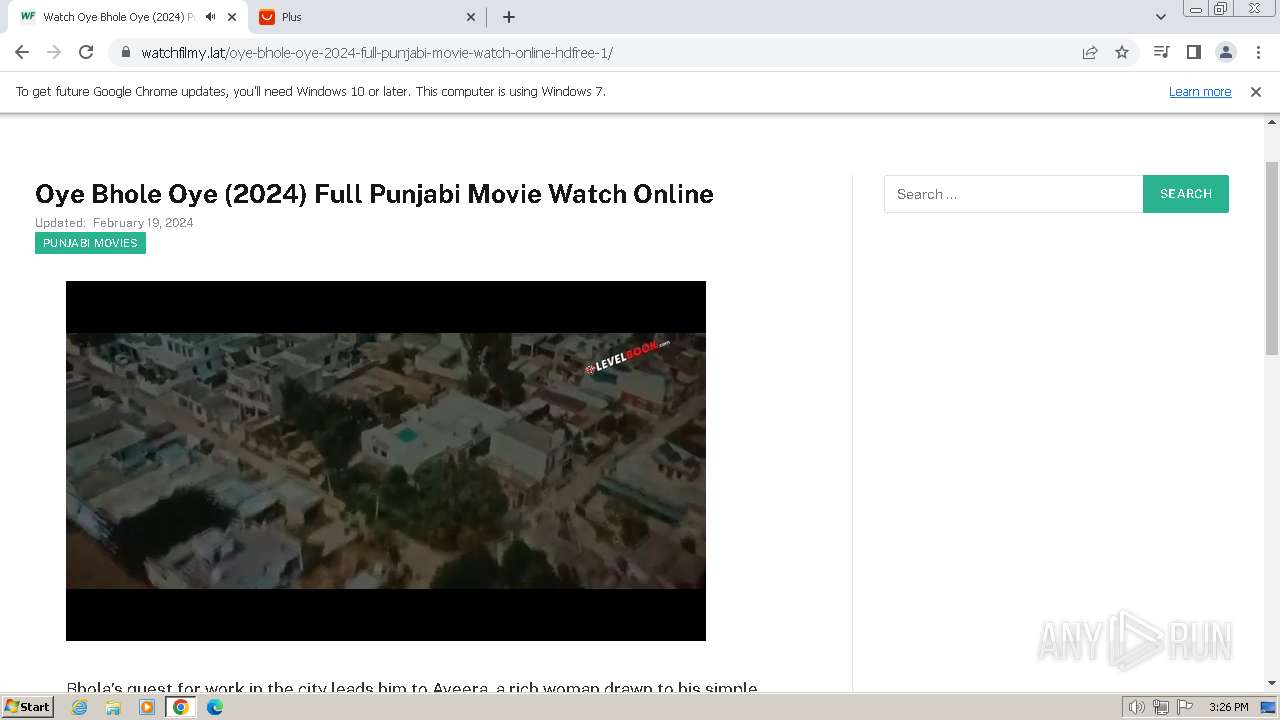Toggle Chrome side panel

(1193, 52)
